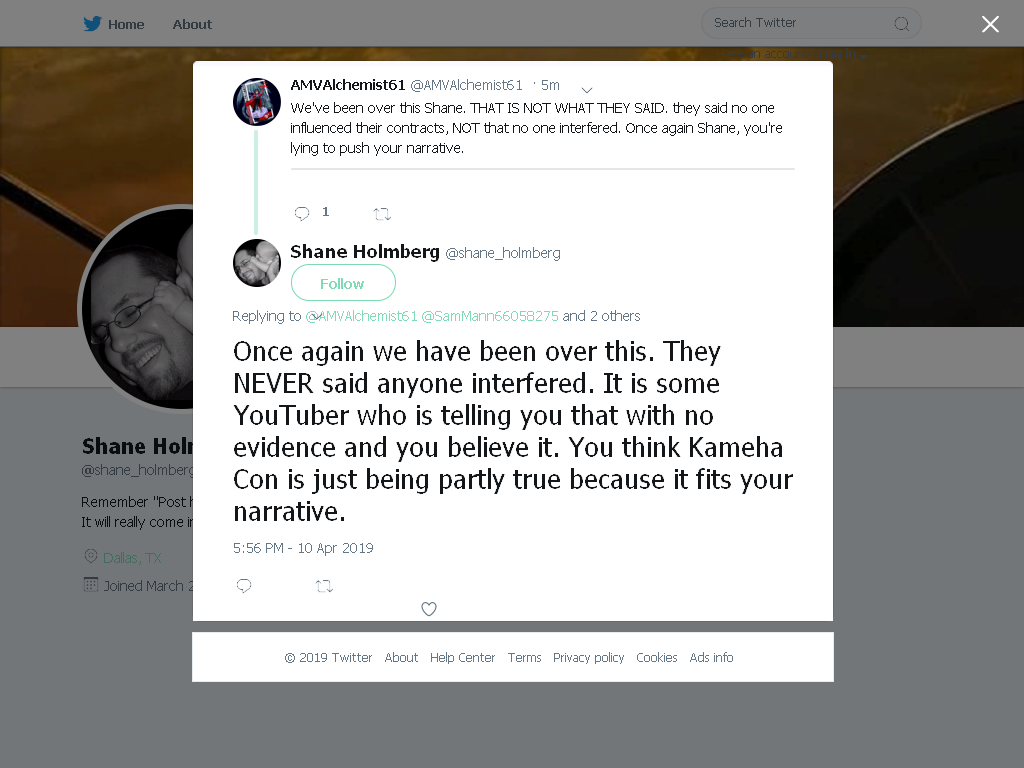Go to the Home tab
The image size is (1024, 768).
[126, 25]
